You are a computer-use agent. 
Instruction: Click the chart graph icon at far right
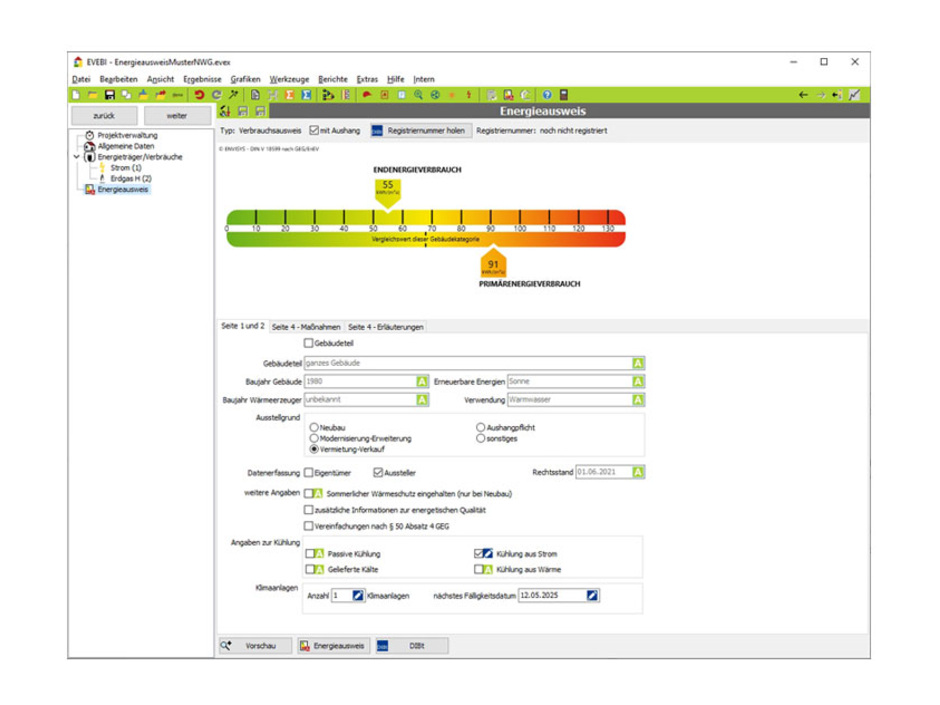click(854, 95)
